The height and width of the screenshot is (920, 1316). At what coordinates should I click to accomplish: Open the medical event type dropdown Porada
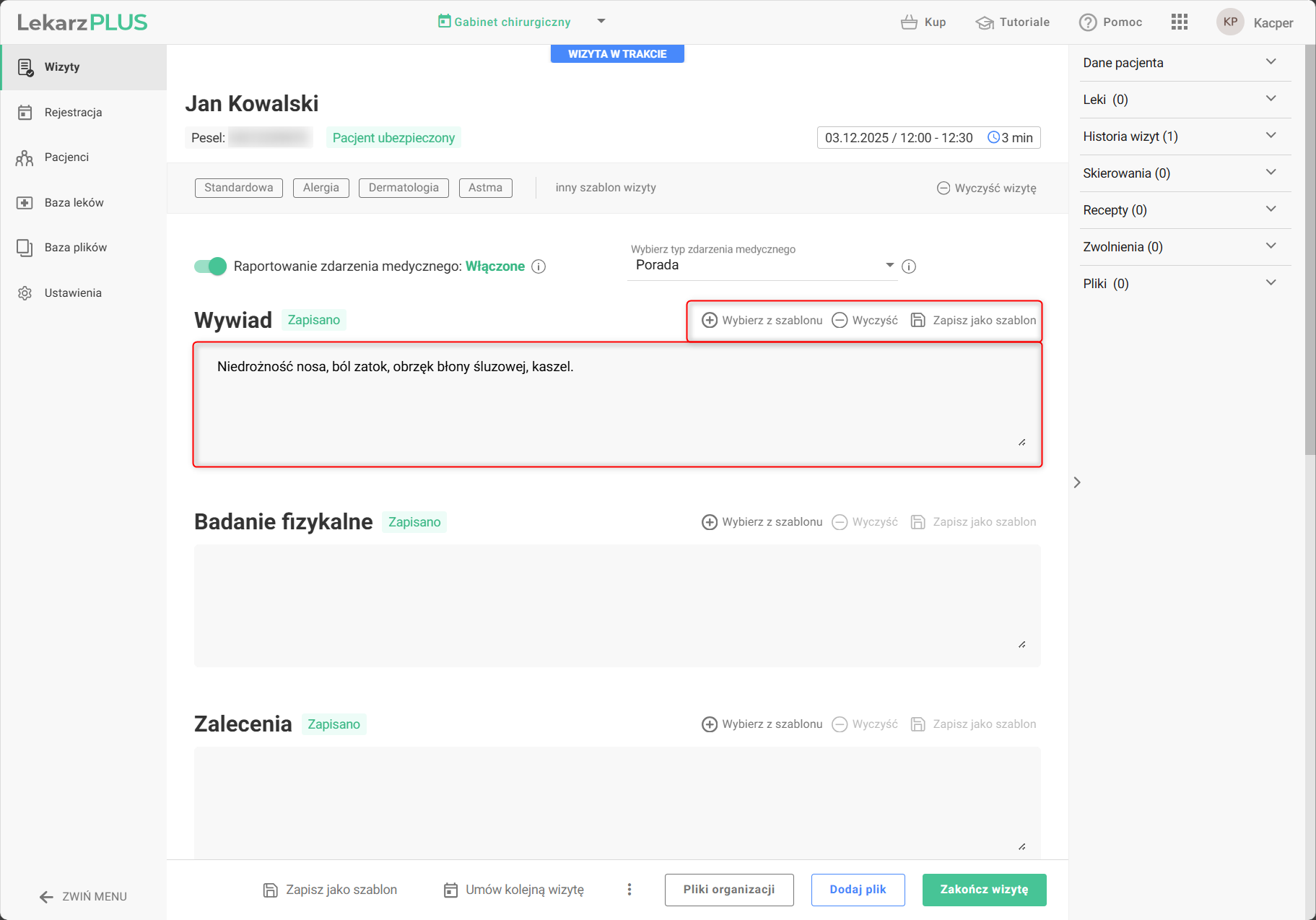[x=762, y=265]
